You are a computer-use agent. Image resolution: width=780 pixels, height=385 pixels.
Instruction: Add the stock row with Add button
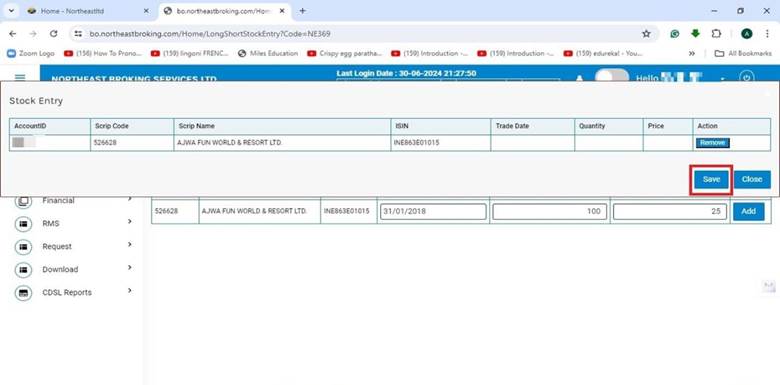749,211
